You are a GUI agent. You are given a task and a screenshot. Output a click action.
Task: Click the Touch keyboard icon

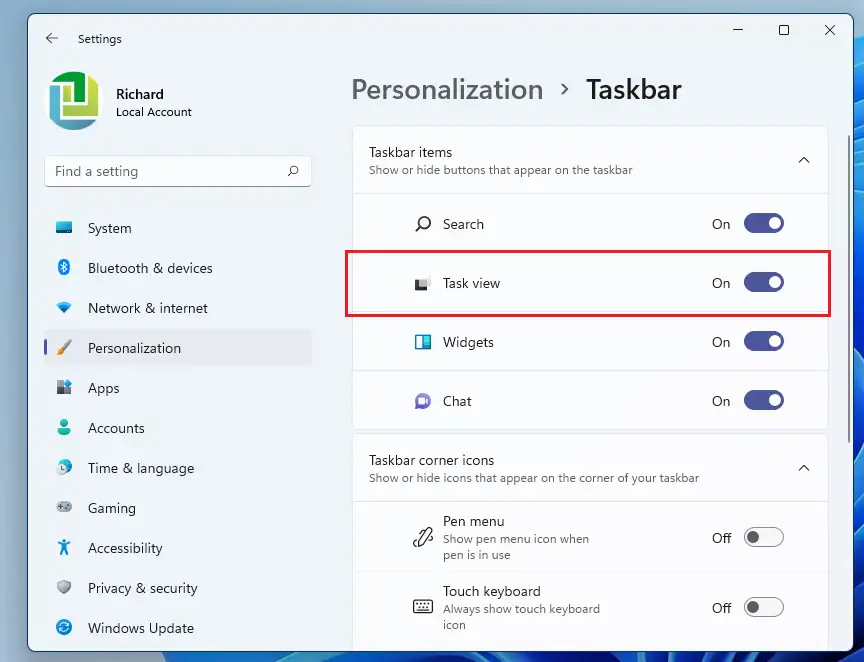[423, 607]
